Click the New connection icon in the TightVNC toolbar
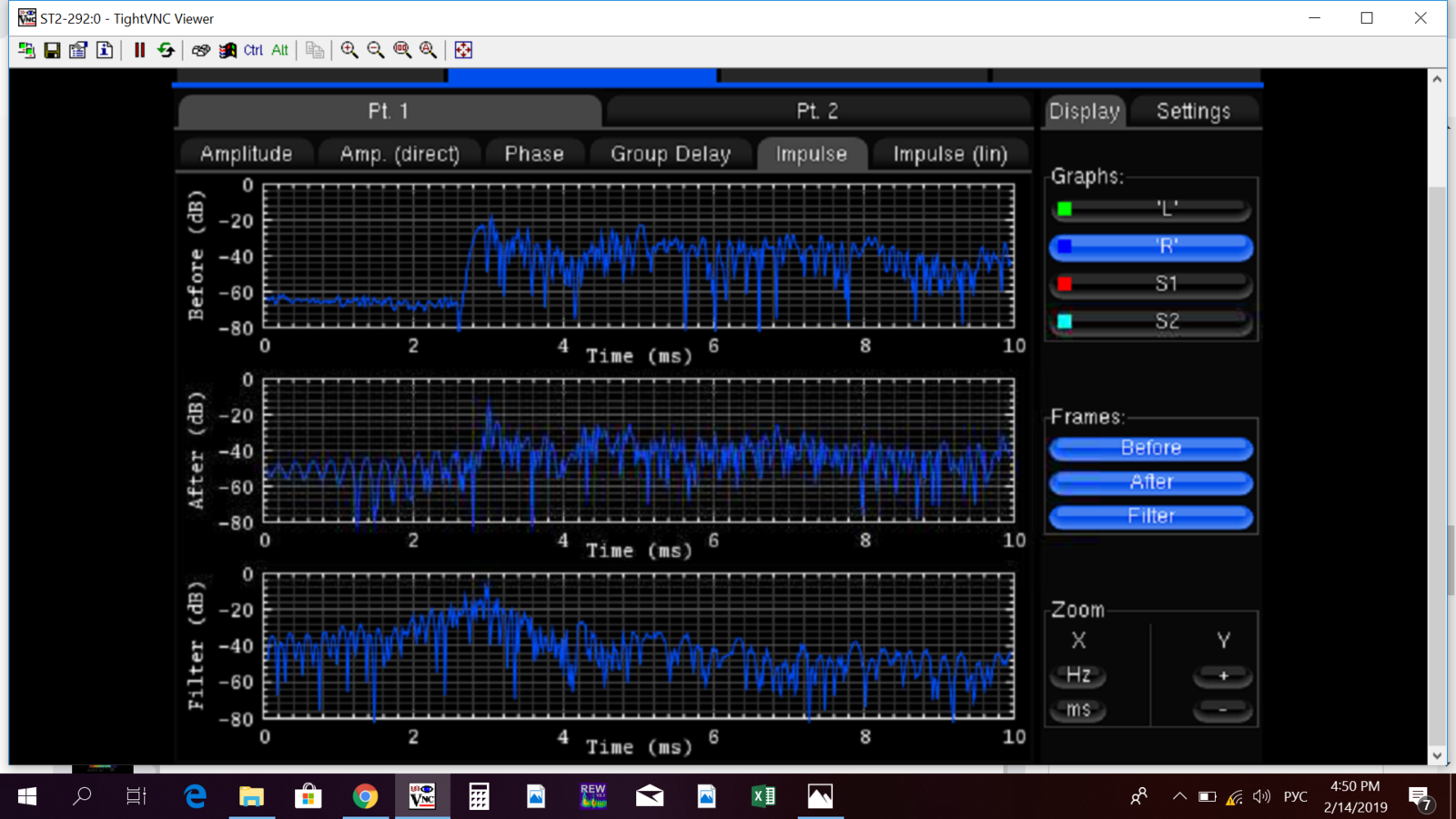 point(26,50)
